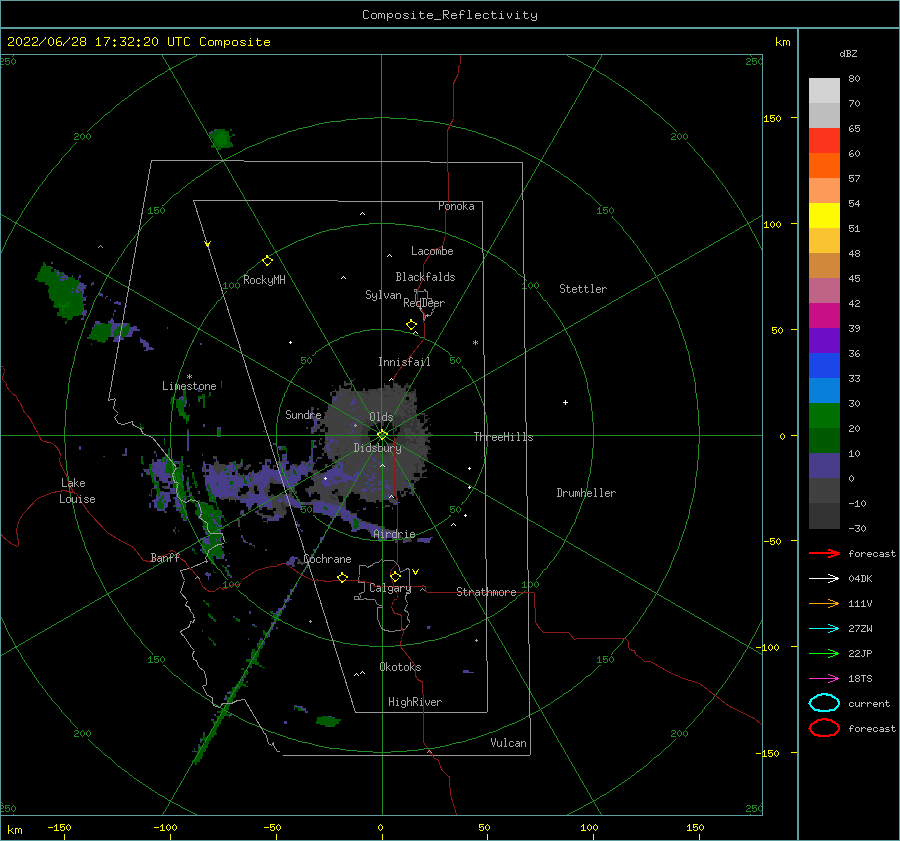Click the cyan current ellipse icon
This screenshot has width=900, height=841.
[x=824, y=703]
